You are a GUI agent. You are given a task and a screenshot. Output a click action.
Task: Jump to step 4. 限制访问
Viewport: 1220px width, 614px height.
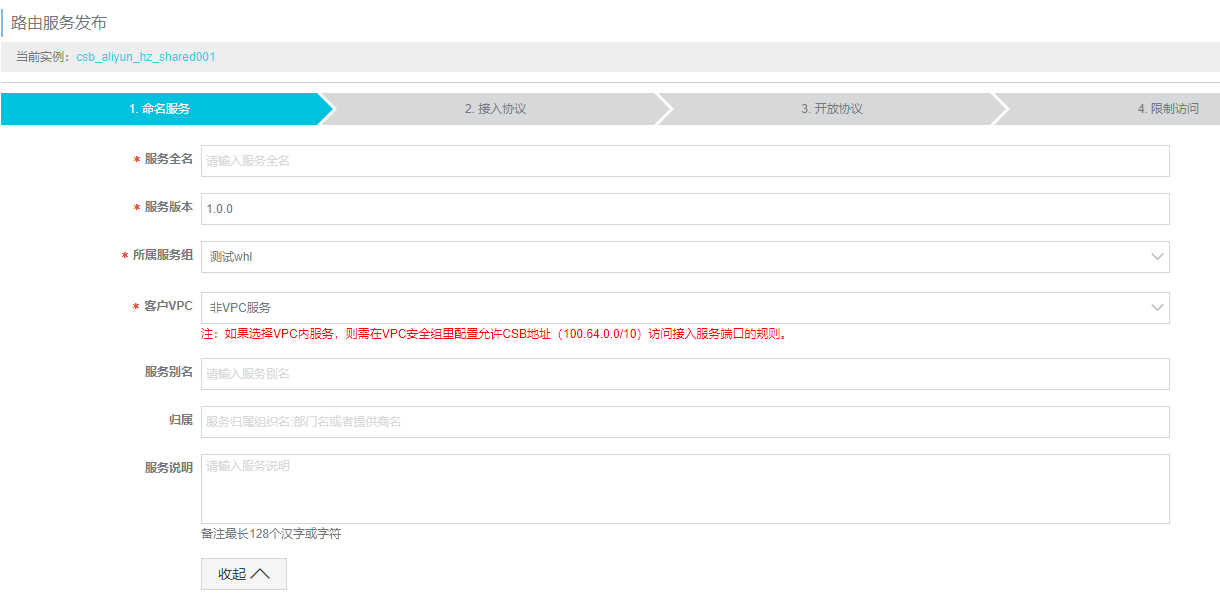pos(1167,109)
